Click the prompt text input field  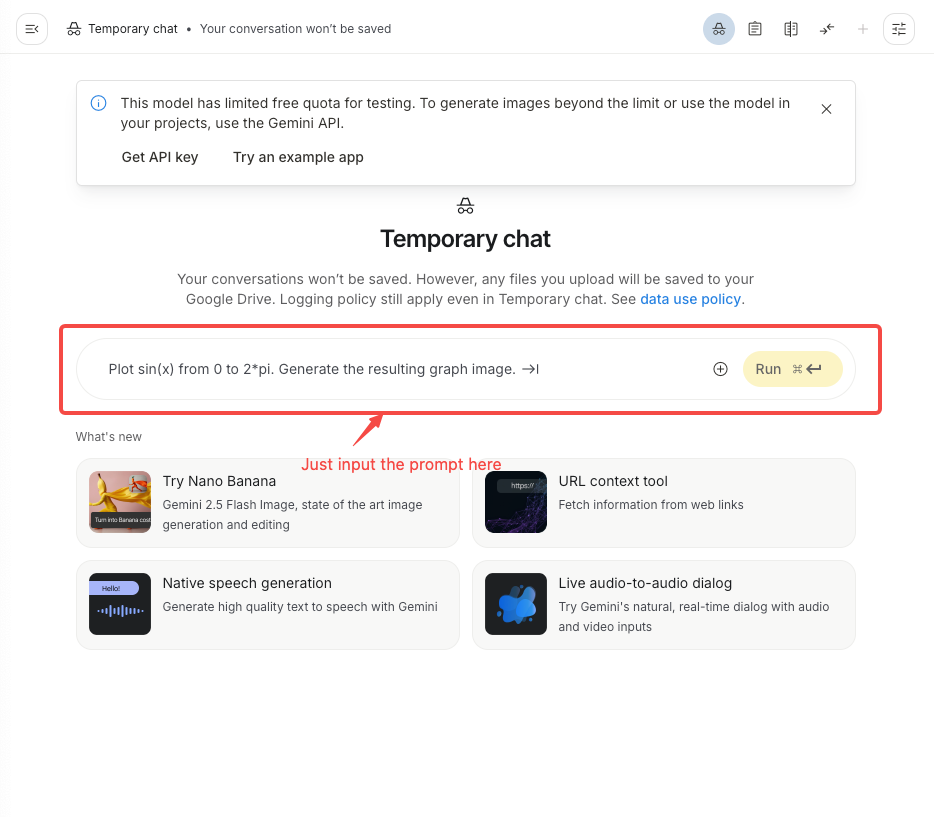point(393,369)
